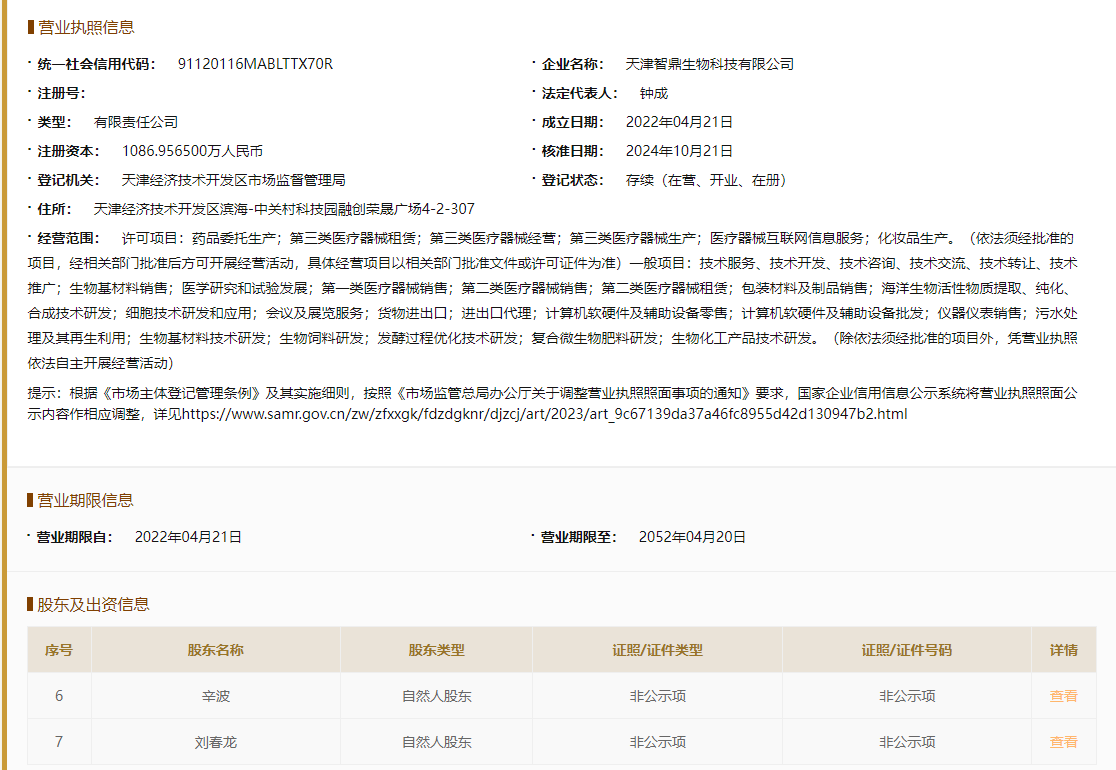Click legal representative name 钟成
Image resolution: width=1116 pixels, height=770 pixels.
(x=653, y=93)
